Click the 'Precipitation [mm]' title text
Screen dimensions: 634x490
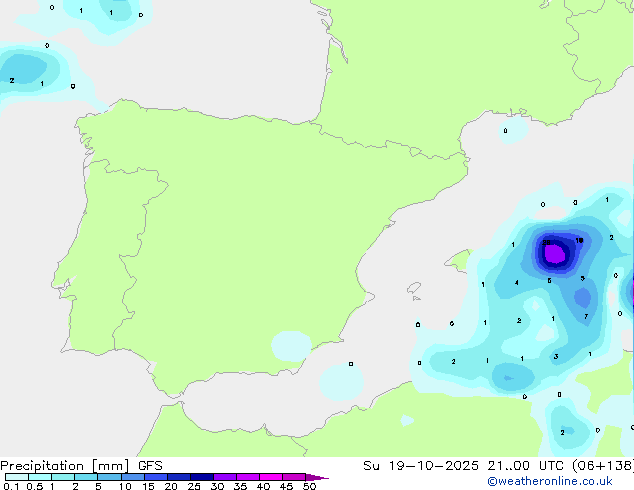pos(65,466)
